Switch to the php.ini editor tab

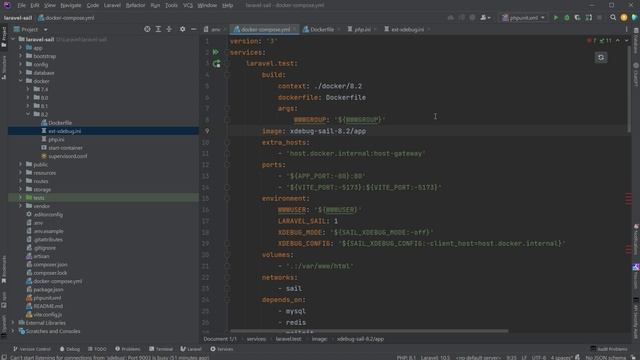pyautogui.click(x=362, y=29)
